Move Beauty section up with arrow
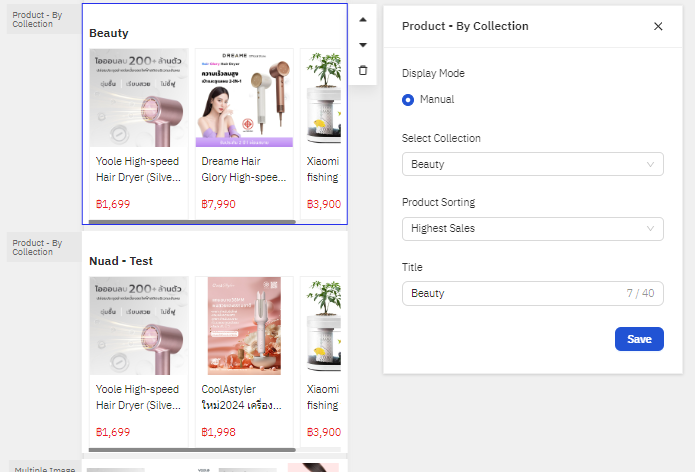The image size is (695, 472). (x=363, y=20)
